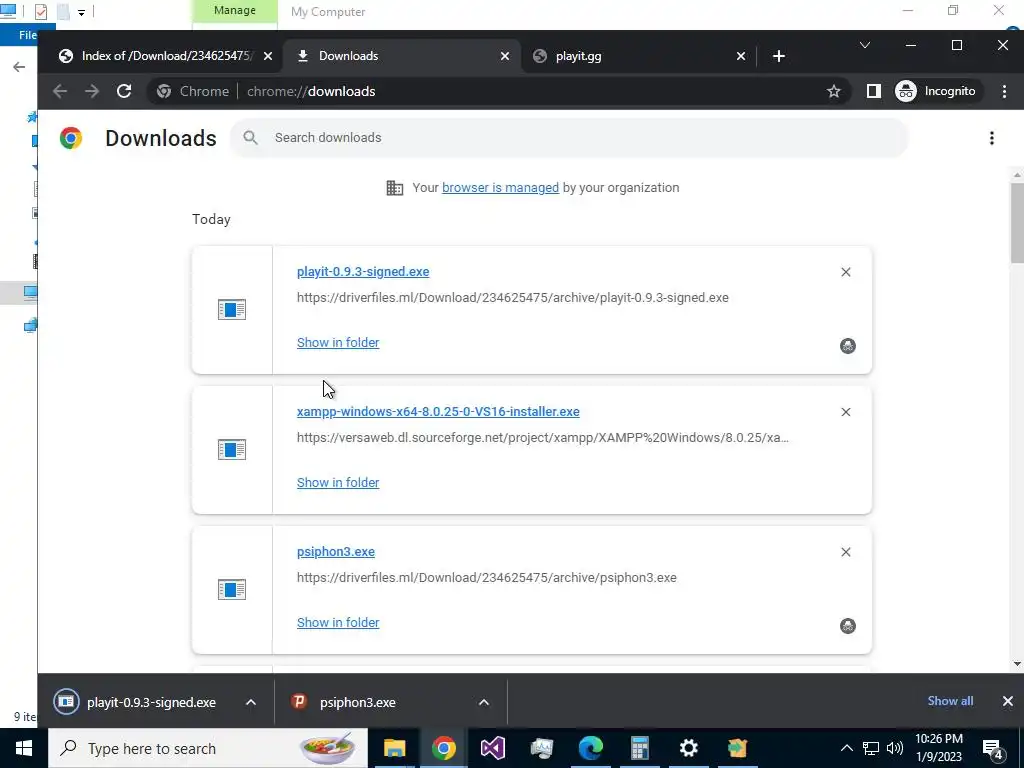Close the Index of /Download tab
The image size is (1024, 768).
[x=268, y=56]
